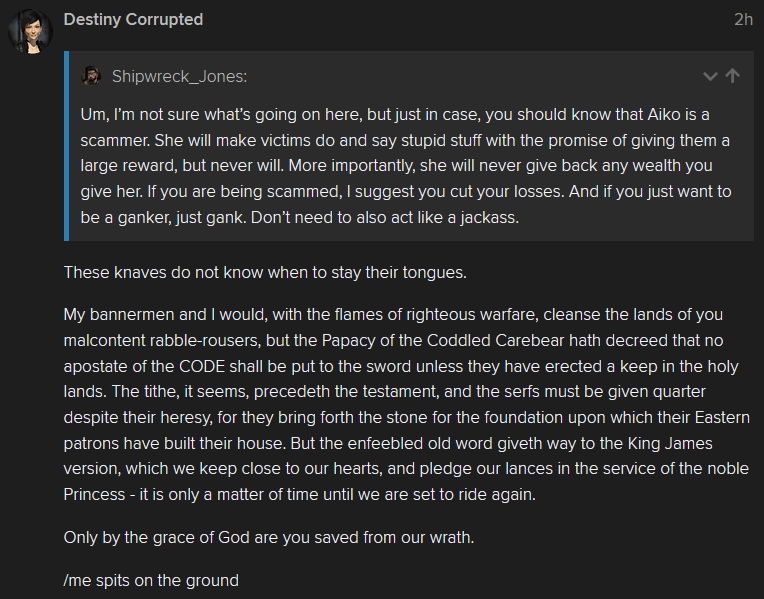Open the 2h post timestamp

(744, 19)
